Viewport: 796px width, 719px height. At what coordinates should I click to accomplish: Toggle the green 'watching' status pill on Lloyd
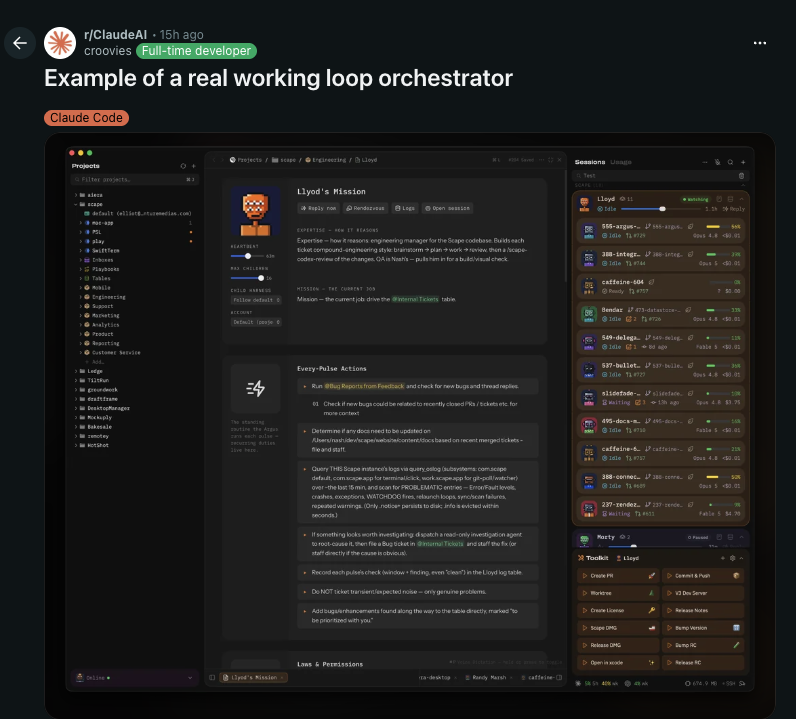[x=695, y=199]
